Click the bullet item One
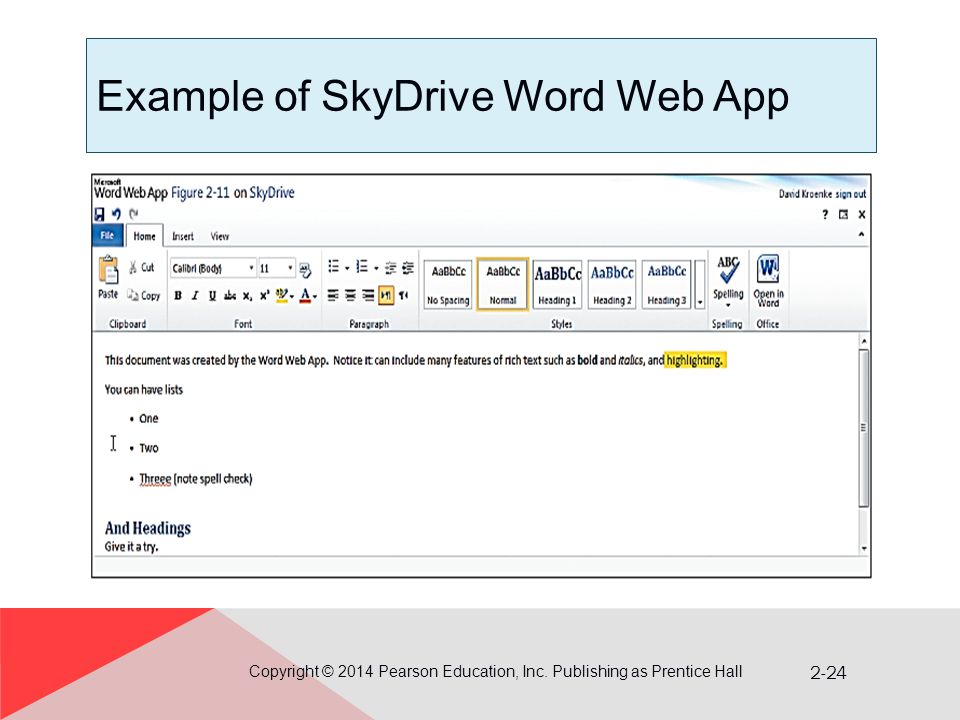 (x=149, y=419)
